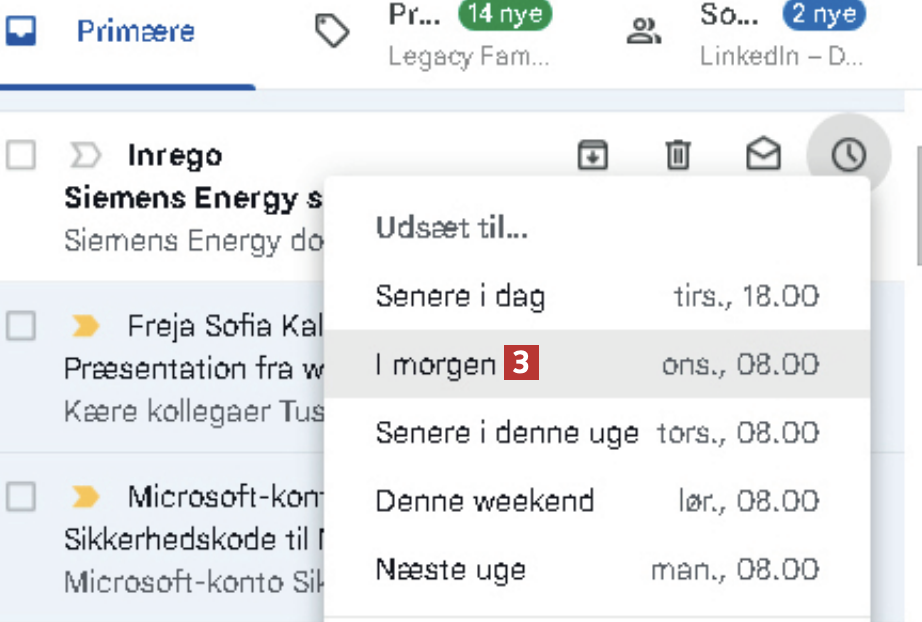922x622 pixels.
Task: Click the Primære inbox icon
Action: 21,31
